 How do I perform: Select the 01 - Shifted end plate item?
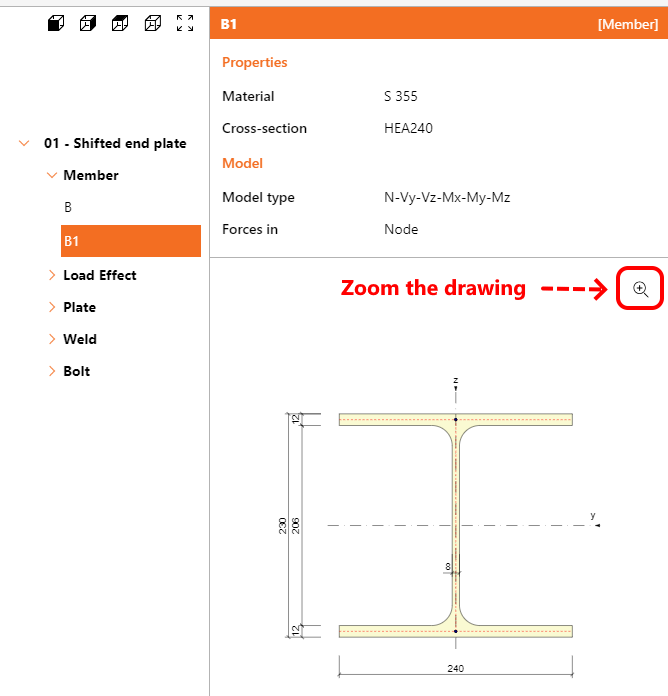115,143
